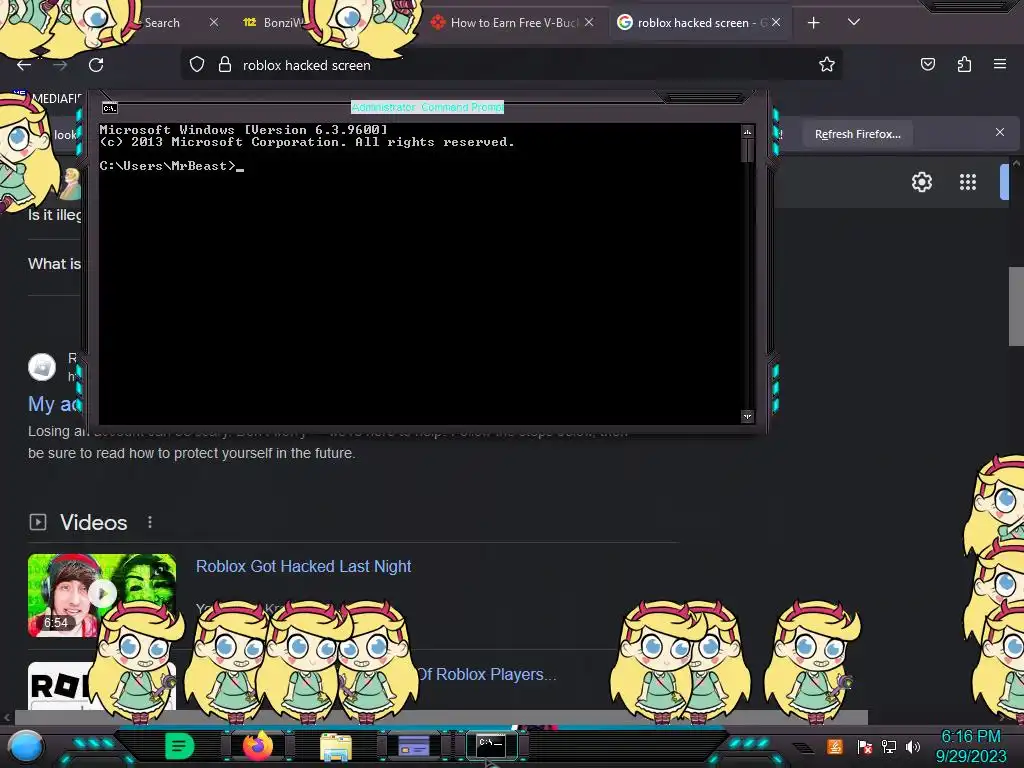Open the Of Roblox Players... video link
The image size is (1024, 768).
click(x=487, y=674)
